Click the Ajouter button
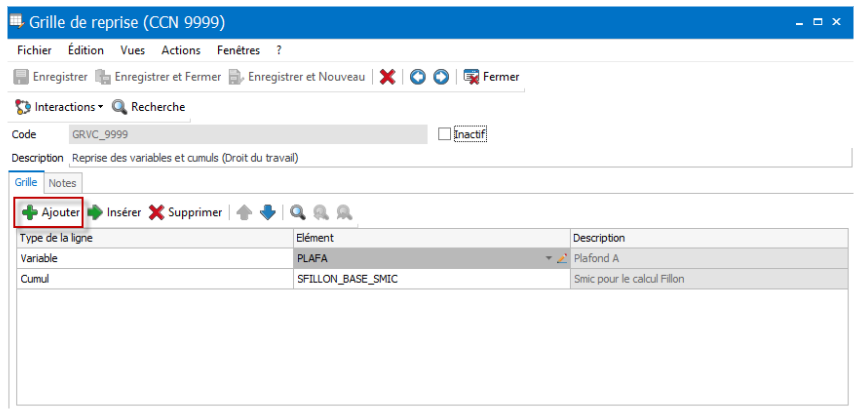The width and height of the screenshot is (860, 412). click(x=50, y=212)
